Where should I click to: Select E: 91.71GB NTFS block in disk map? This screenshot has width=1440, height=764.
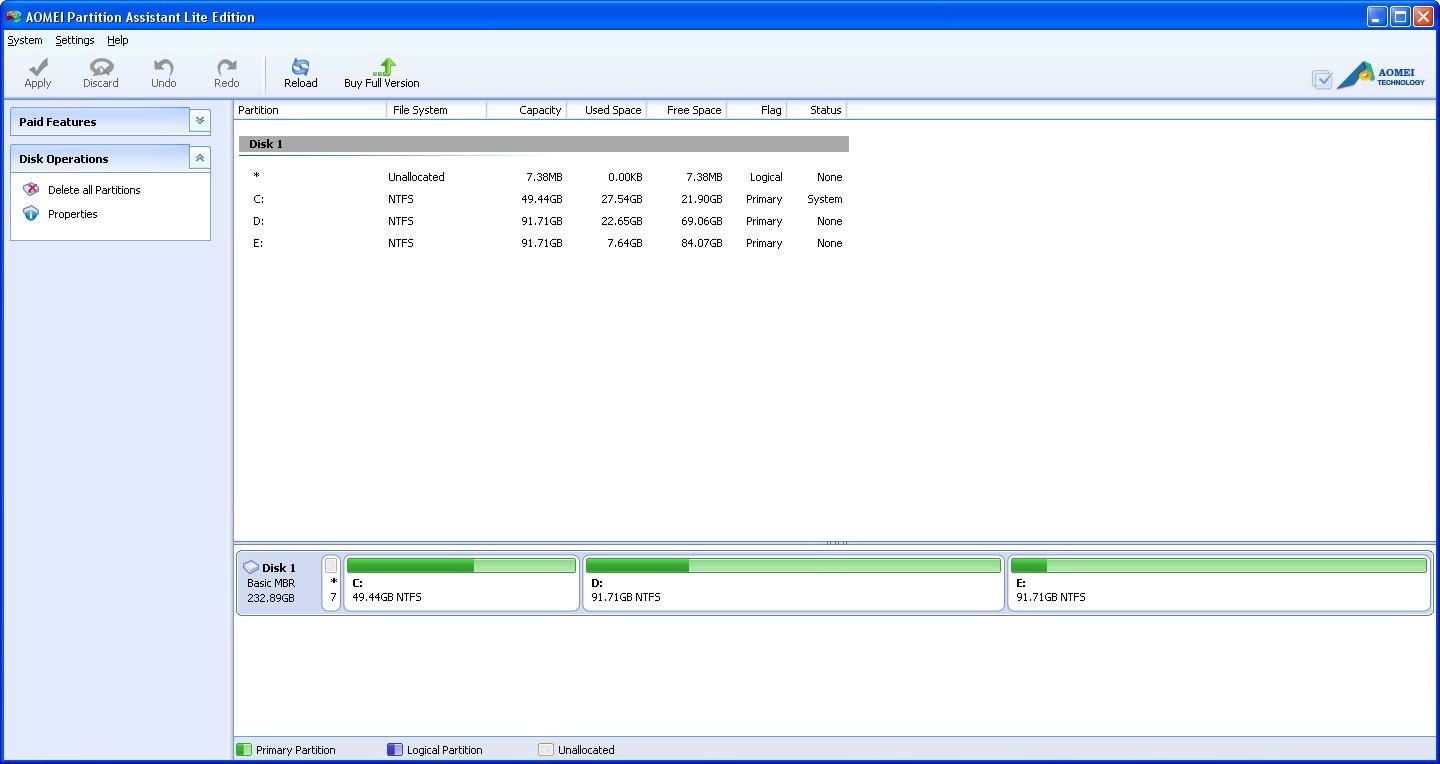click(1219, 583)
